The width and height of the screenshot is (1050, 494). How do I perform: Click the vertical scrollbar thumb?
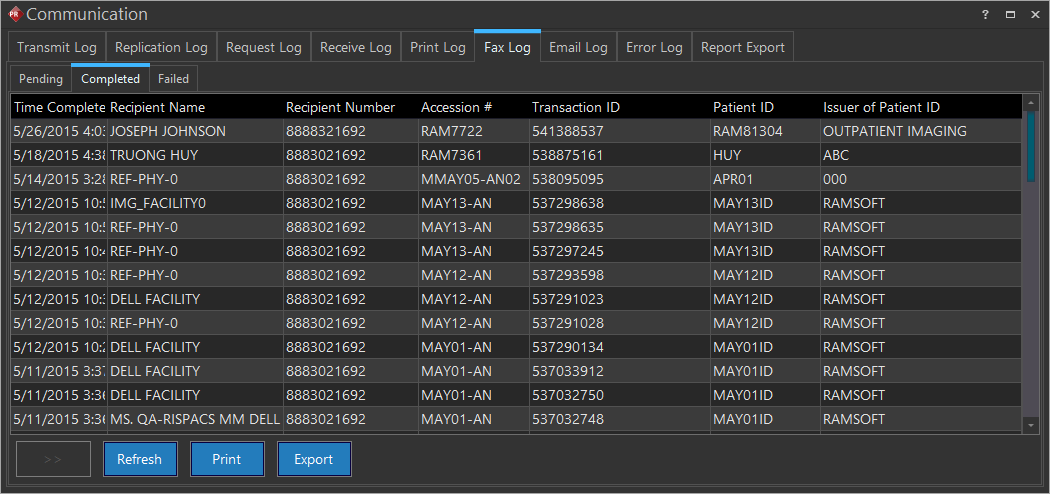point(1031,146)
